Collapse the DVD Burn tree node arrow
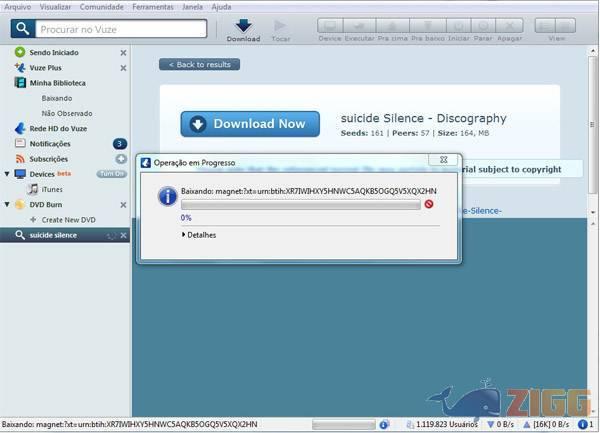This screenshot has height=433, width=600. tap(7, 205)
